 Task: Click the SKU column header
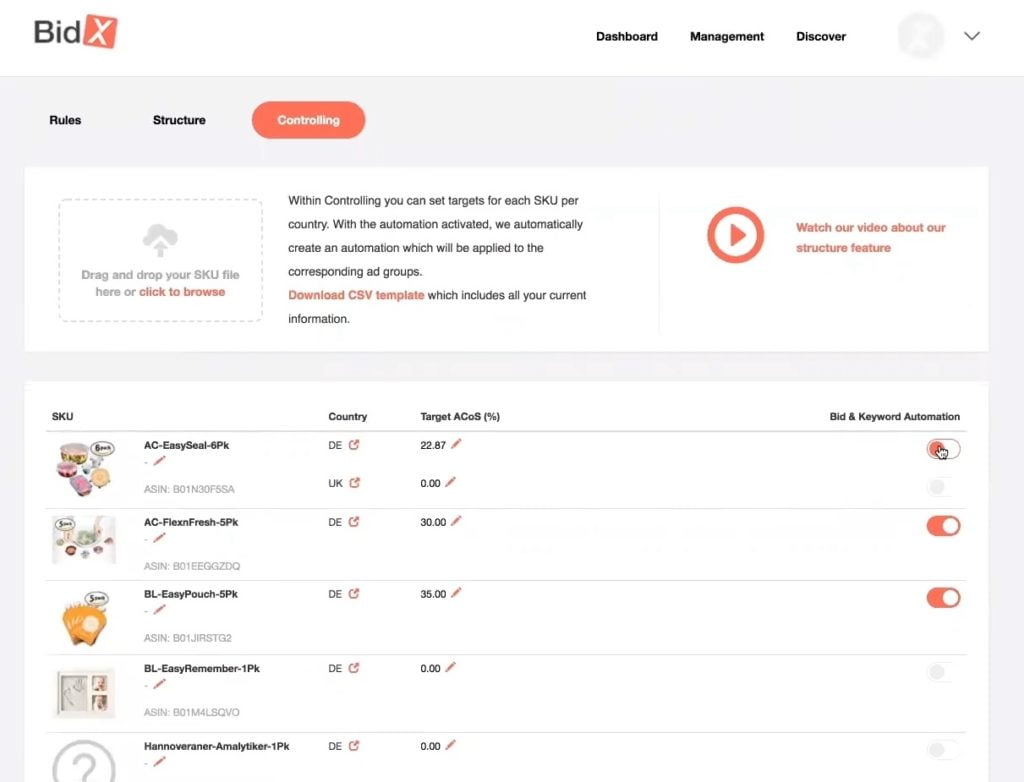point(63,417)
